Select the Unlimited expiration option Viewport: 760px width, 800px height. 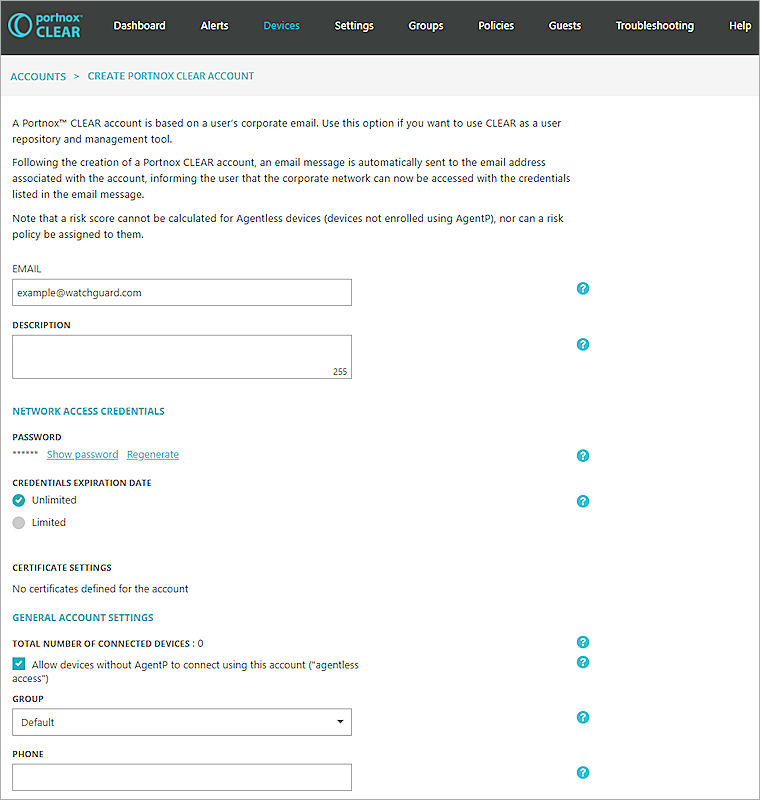[18, 500]
